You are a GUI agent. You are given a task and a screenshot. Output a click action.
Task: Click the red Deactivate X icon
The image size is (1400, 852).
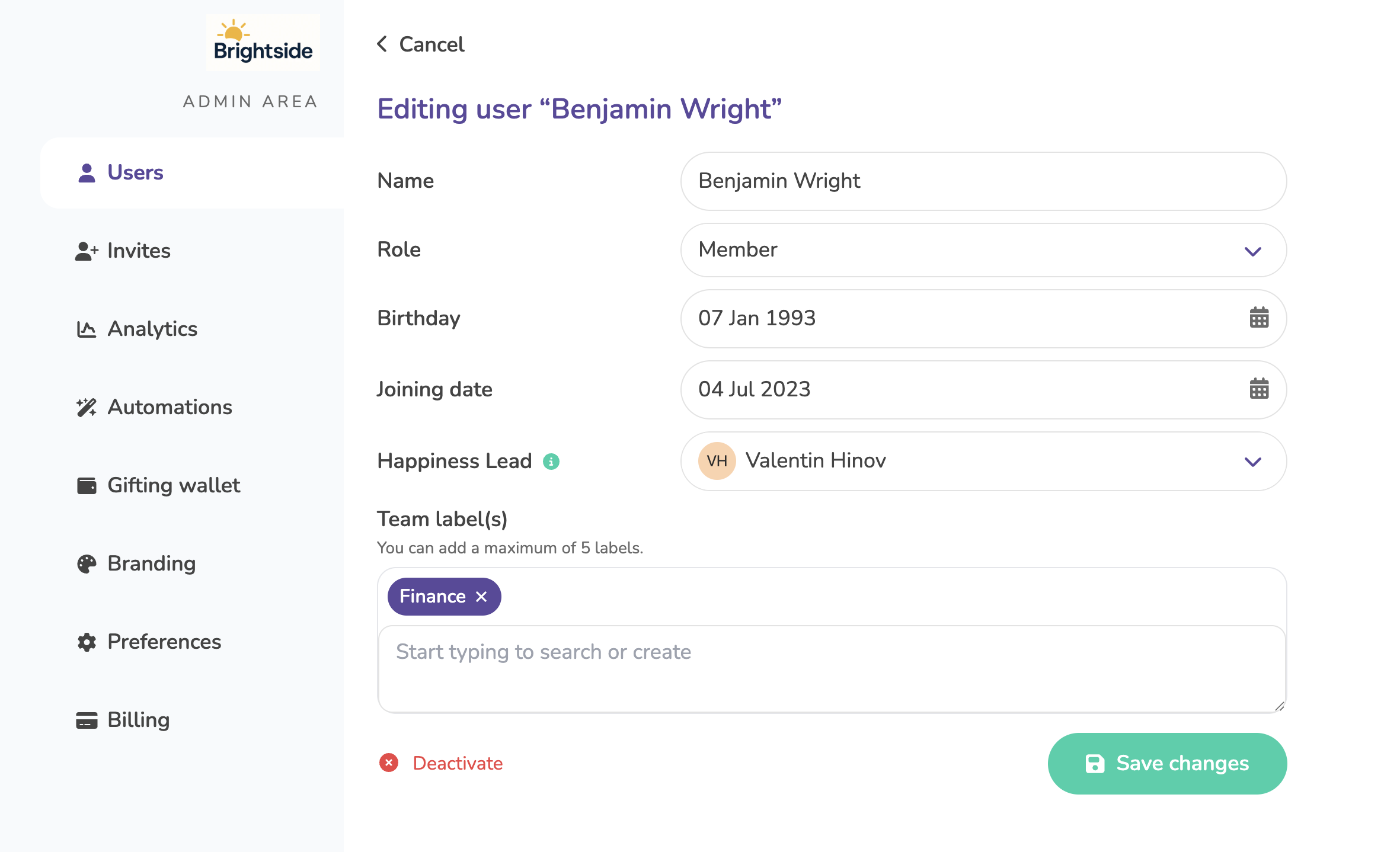click(389, 763)
